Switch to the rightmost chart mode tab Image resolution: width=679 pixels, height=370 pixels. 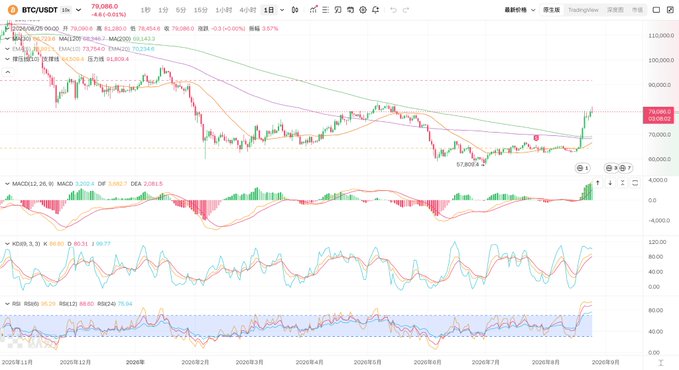pos(637,10)
